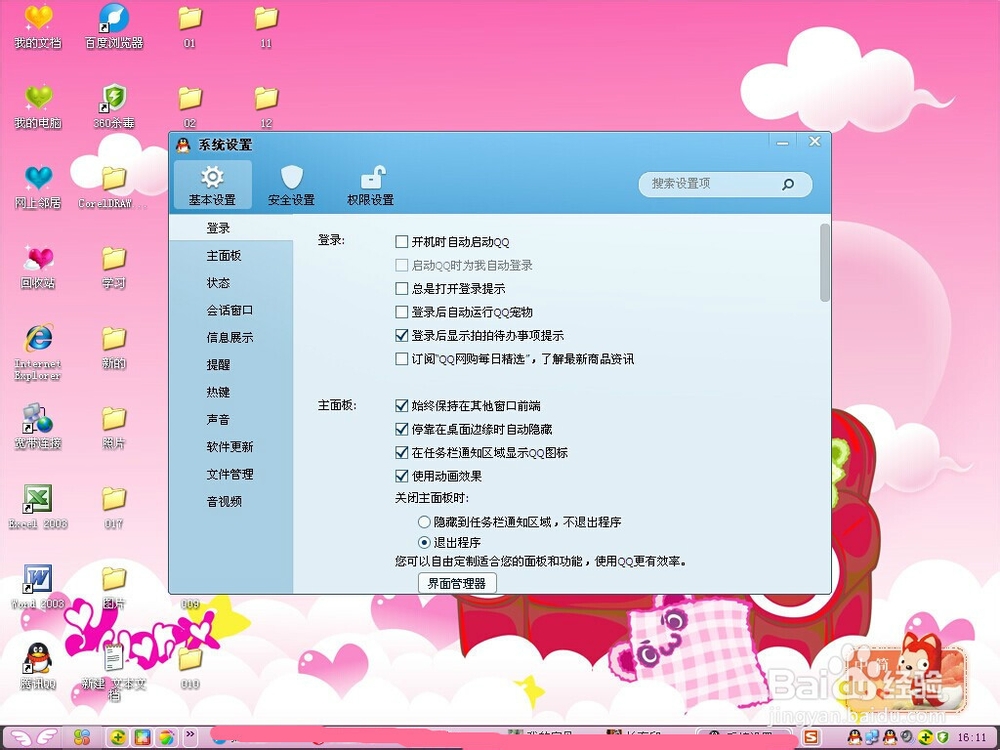Choose 隐藏到任务栏通知区域，不退出程序 radio option
Screen dimensions: 1000x750
(424, 522)
